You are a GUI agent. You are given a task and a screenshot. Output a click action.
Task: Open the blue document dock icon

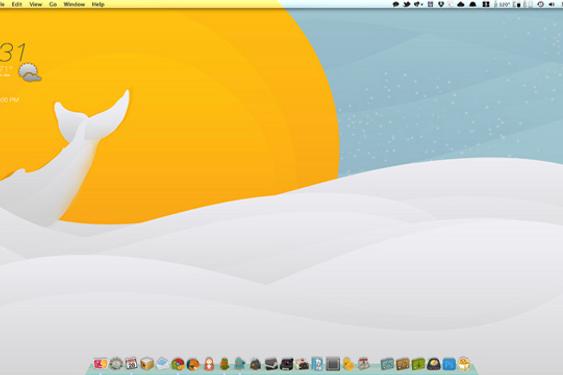coord(317,364)
